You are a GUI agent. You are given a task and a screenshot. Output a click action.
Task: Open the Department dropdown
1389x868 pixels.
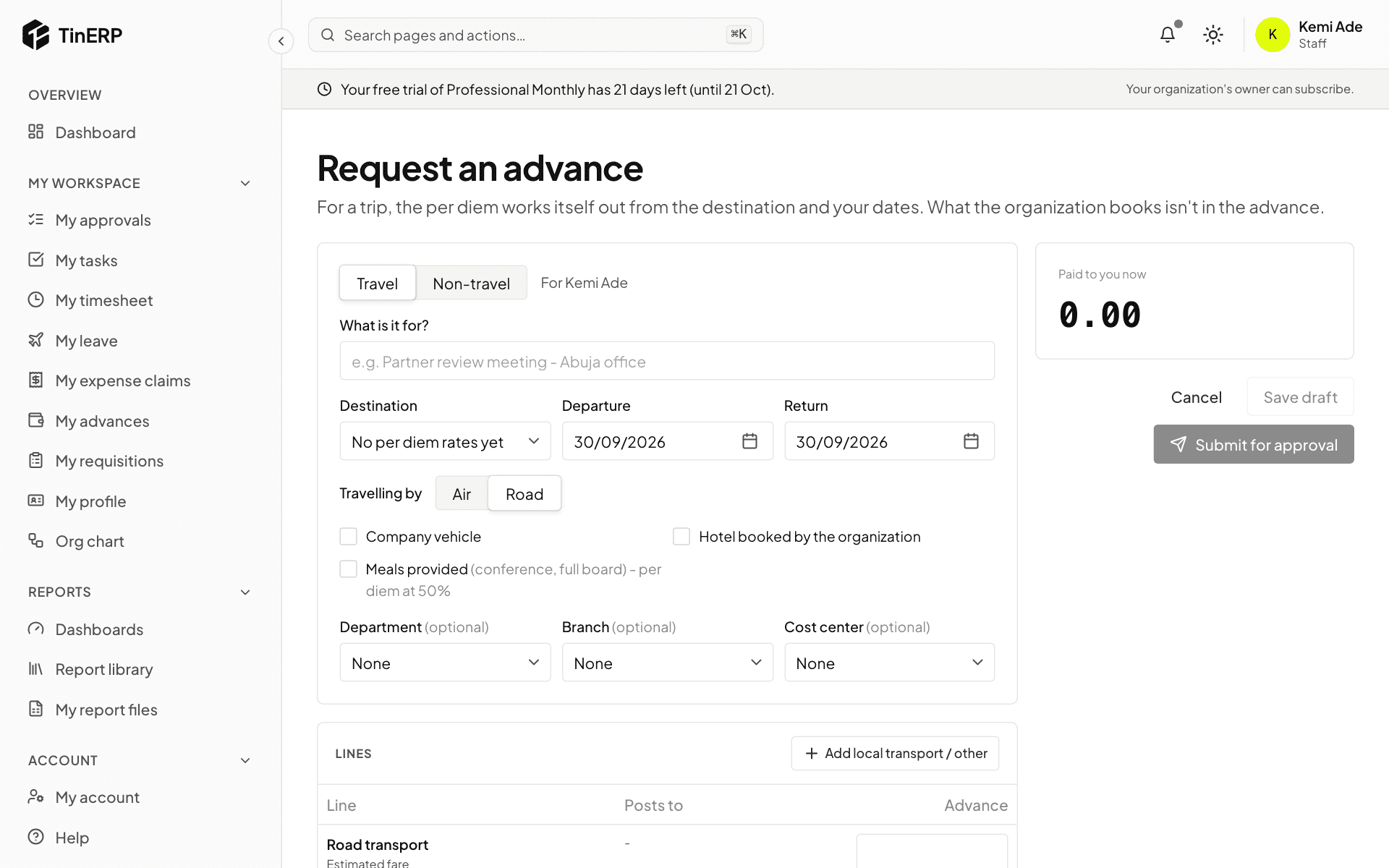pos(445,663)
